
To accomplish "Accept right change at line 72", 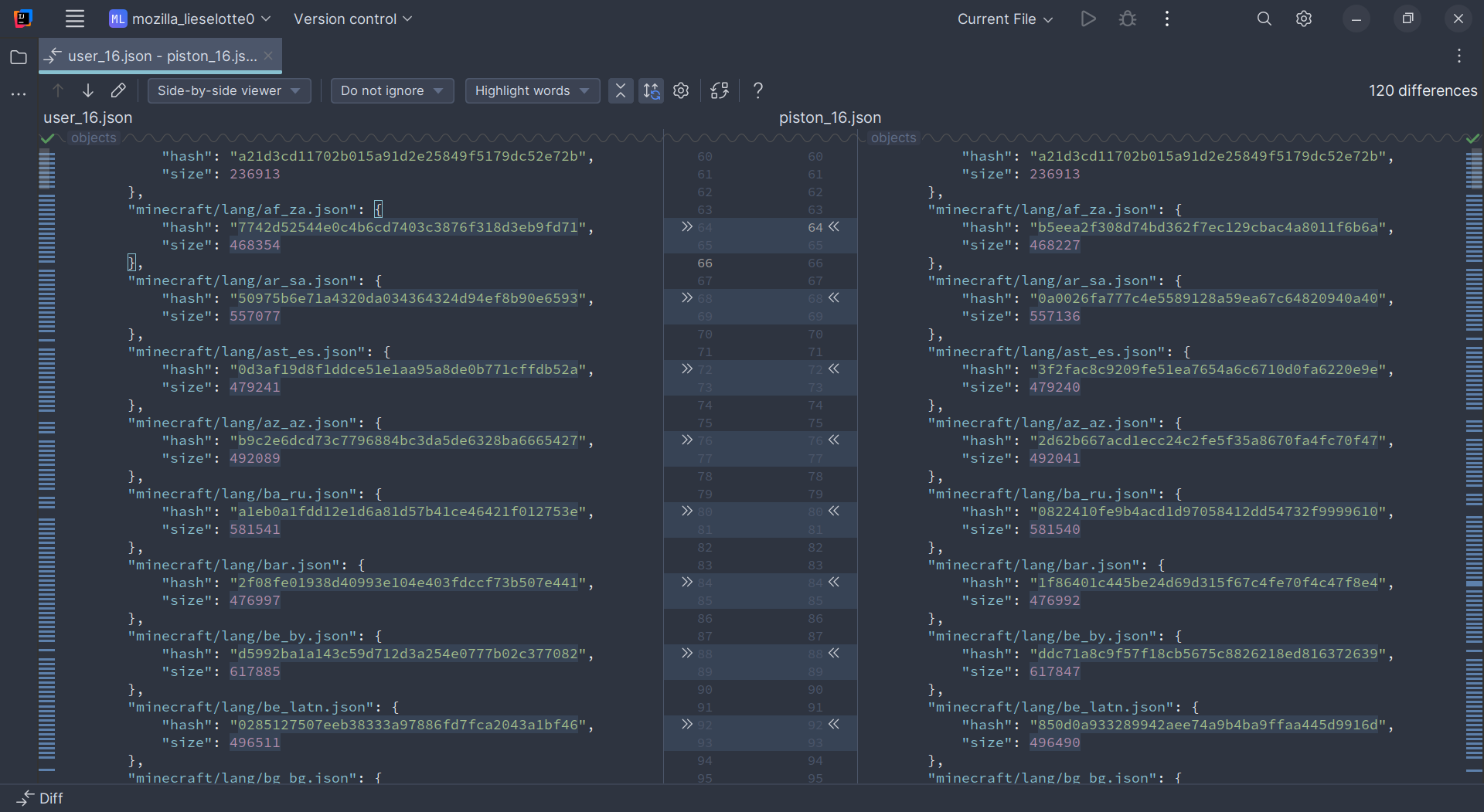I will point(834,369).
